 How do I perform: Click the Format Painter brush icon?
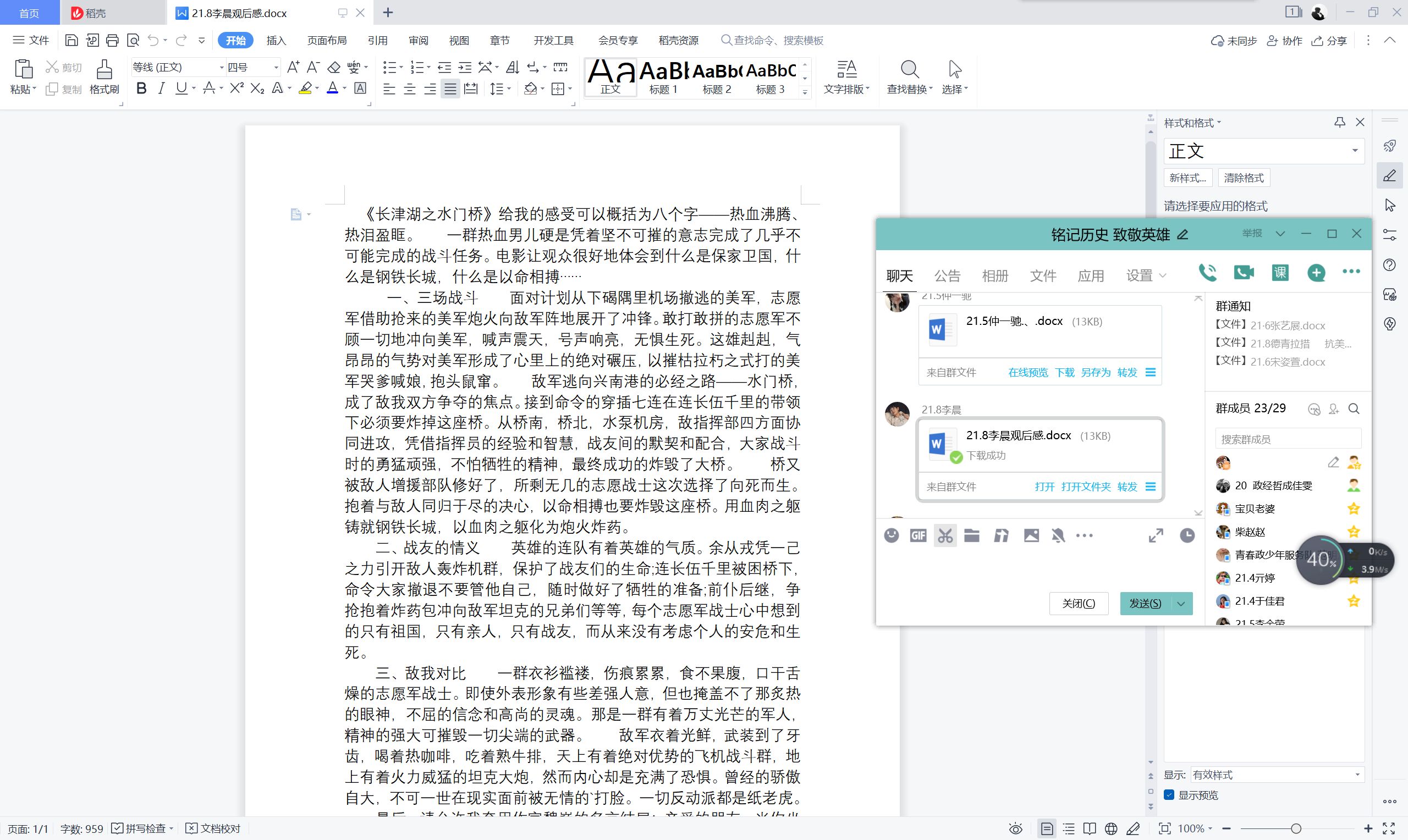[103, 70]
